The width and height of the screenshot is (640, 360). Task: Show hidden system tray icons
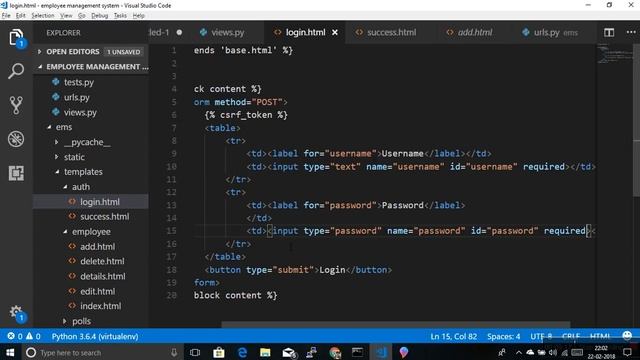point(518,352)
